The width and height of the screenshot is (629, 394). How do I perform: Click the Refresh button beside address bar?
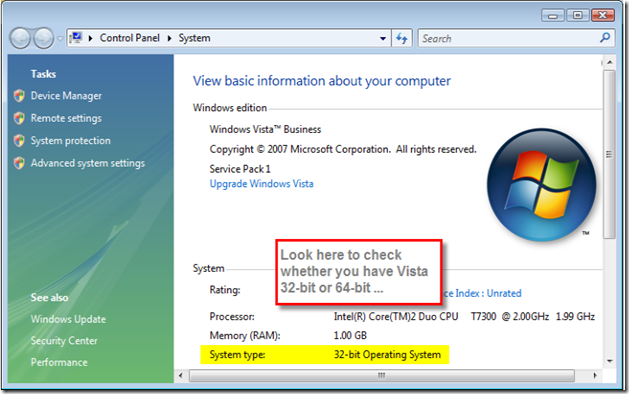click(402, 39)
